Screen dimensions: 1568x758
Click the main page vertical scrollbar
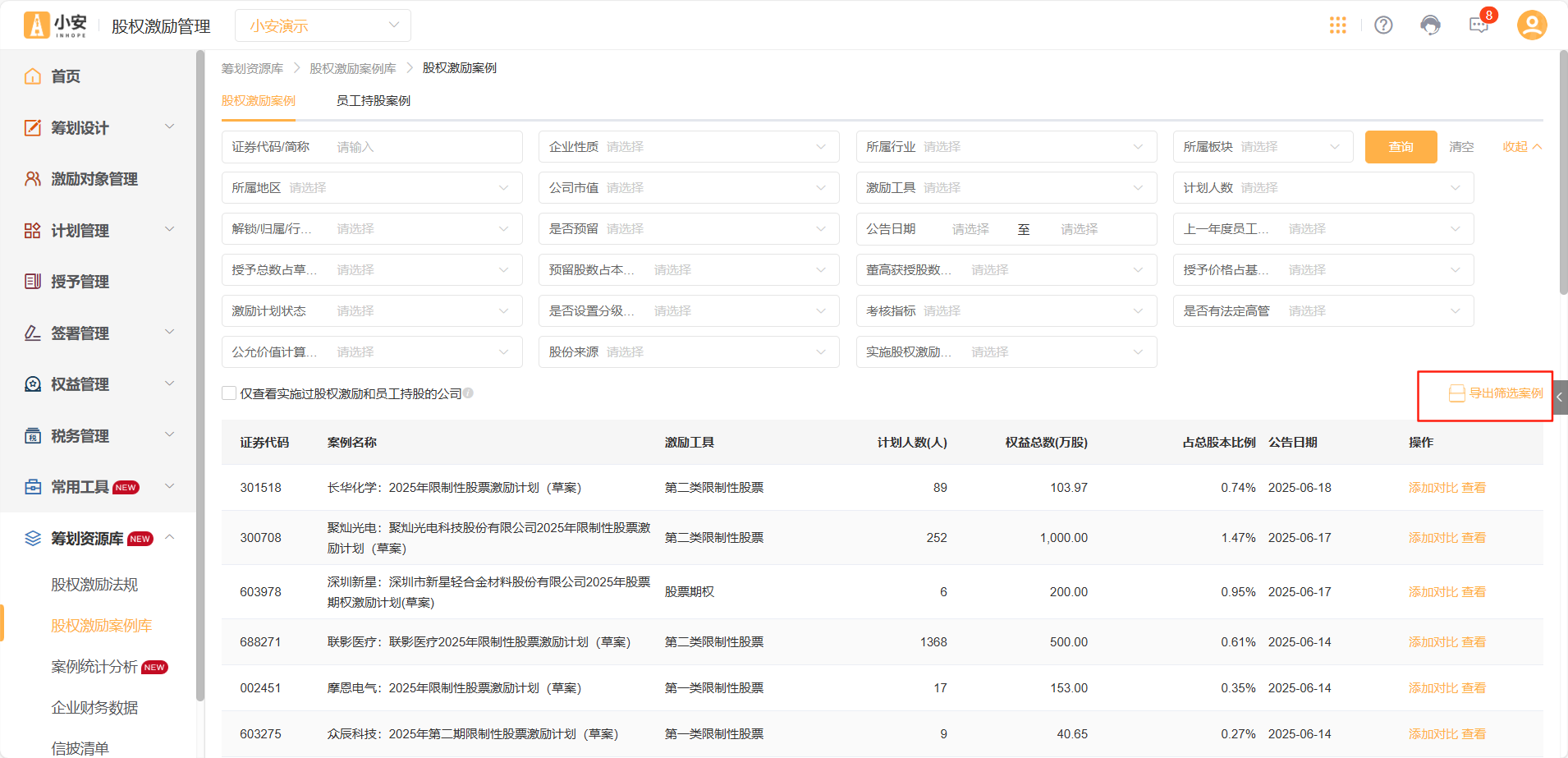(1563, 172)
